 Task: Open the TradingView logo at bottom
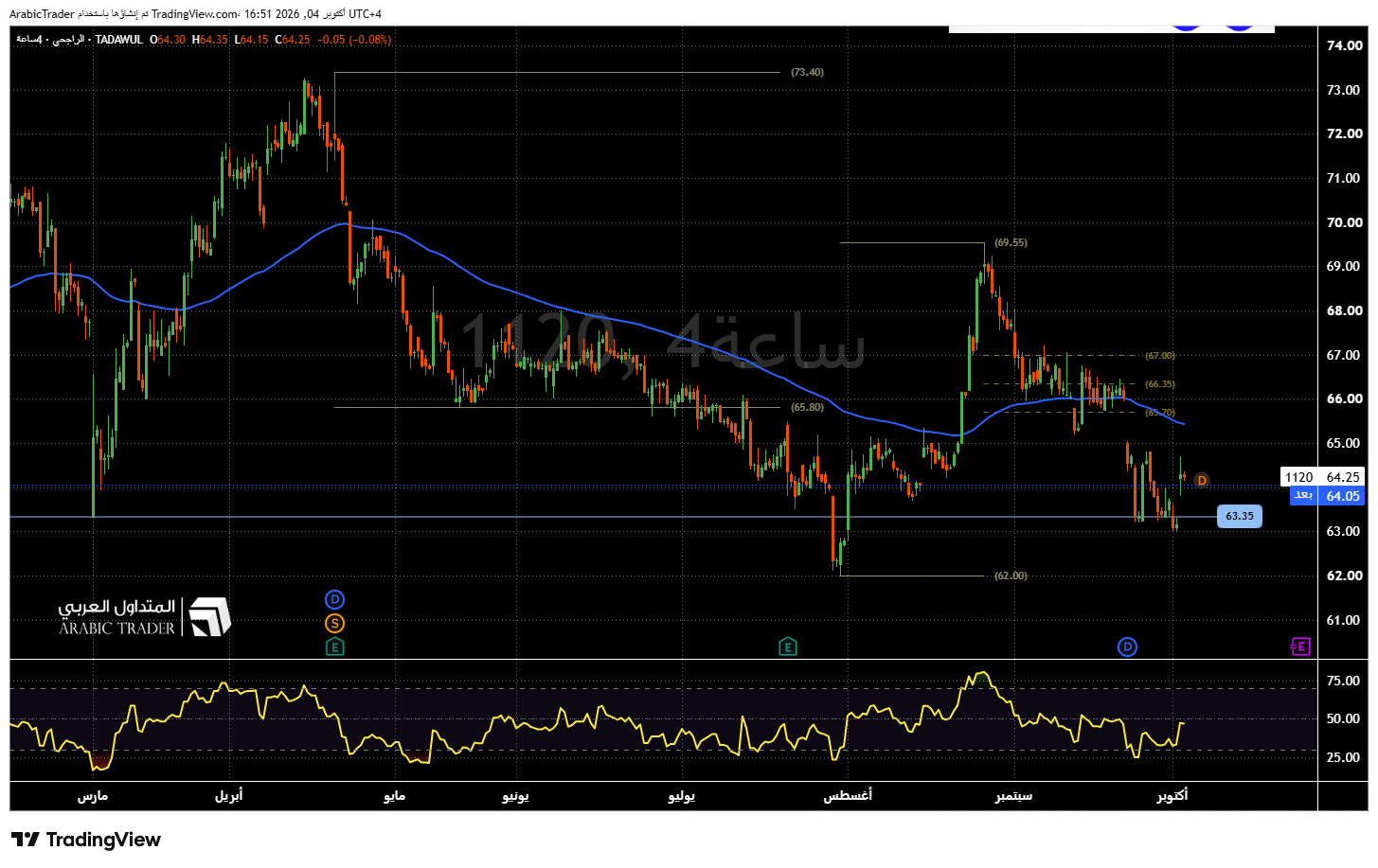pyautogui.click(x=86, y=840)
